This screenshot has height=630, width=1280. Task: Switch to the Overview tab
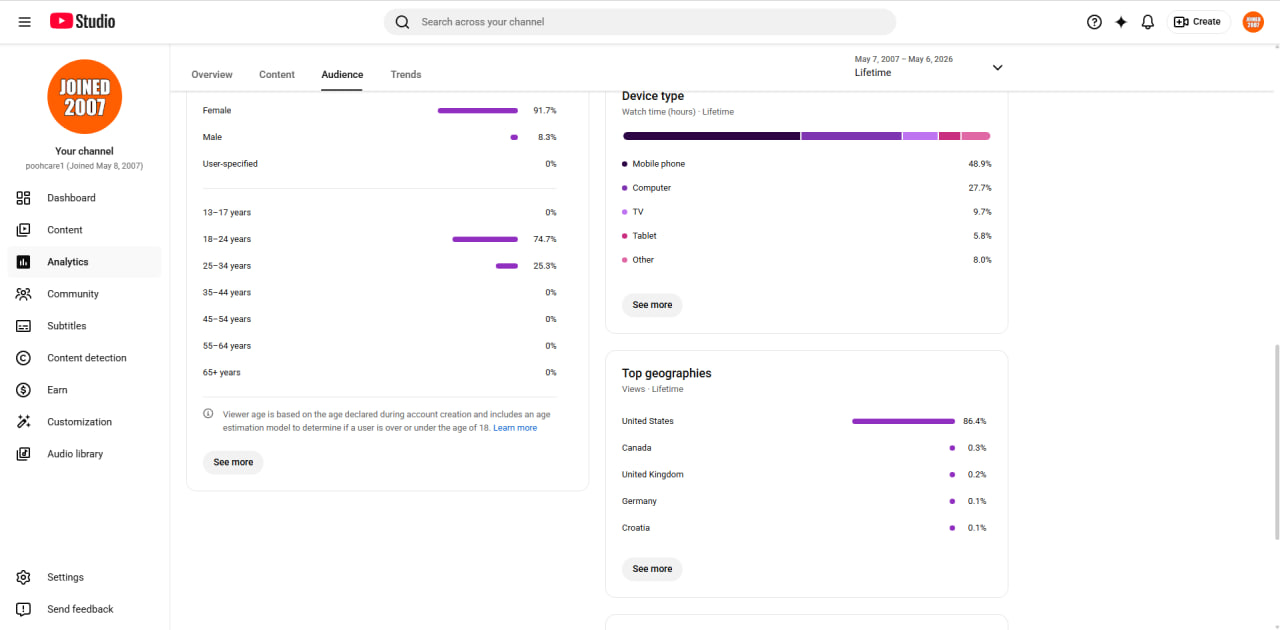click(212, 75)
